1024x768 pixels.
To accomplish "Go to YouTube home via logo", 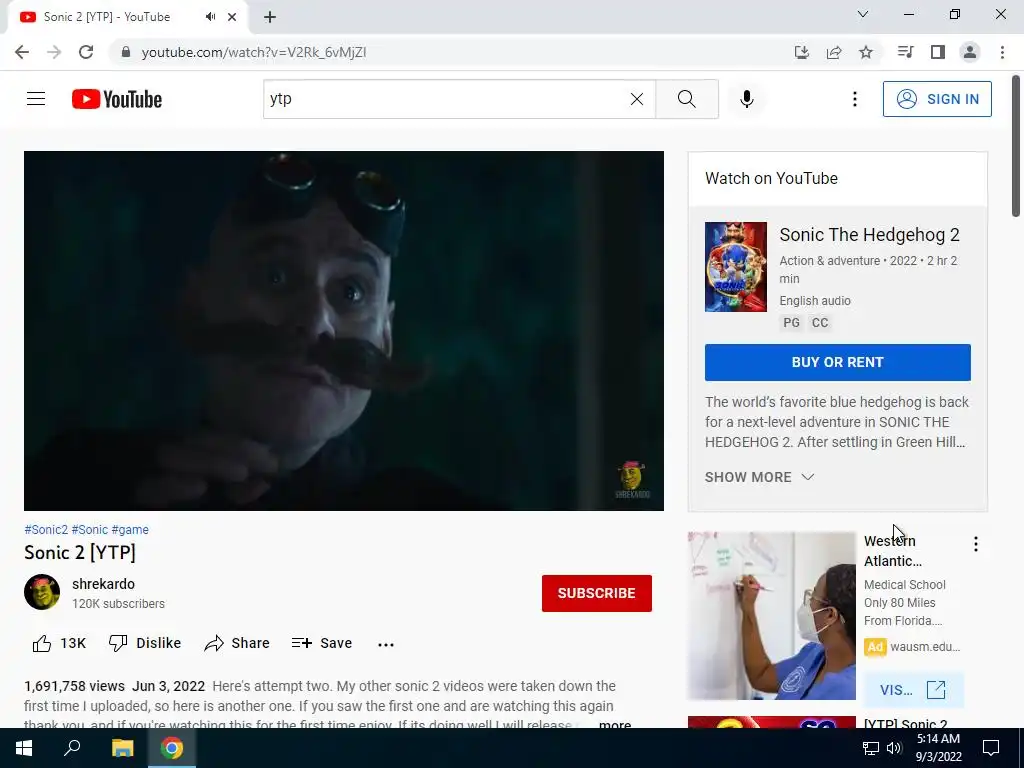I will [x=117, y=99].
